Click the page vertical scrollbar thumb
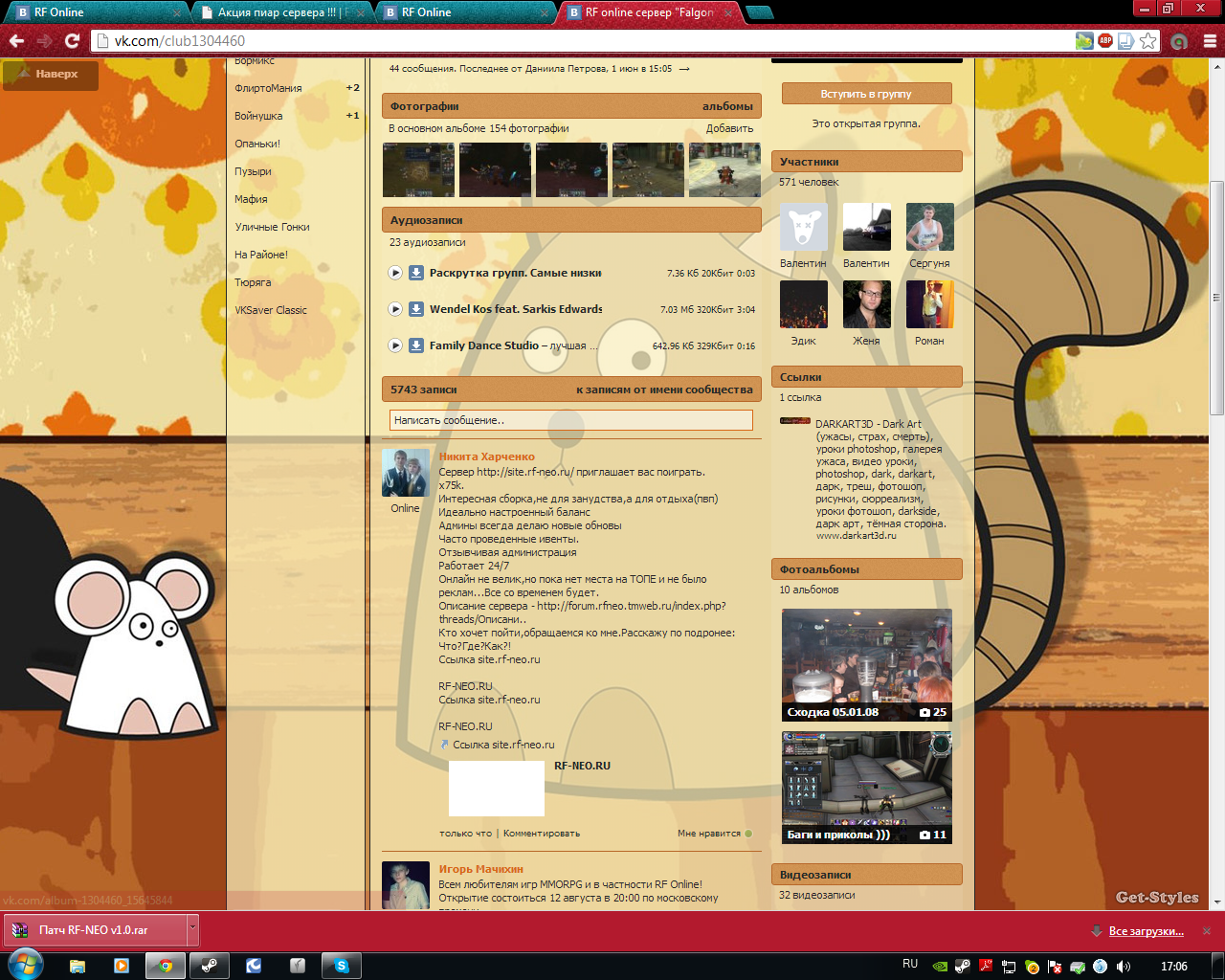The width and height of the screenshot is (1225, 980). [1216, 298]
